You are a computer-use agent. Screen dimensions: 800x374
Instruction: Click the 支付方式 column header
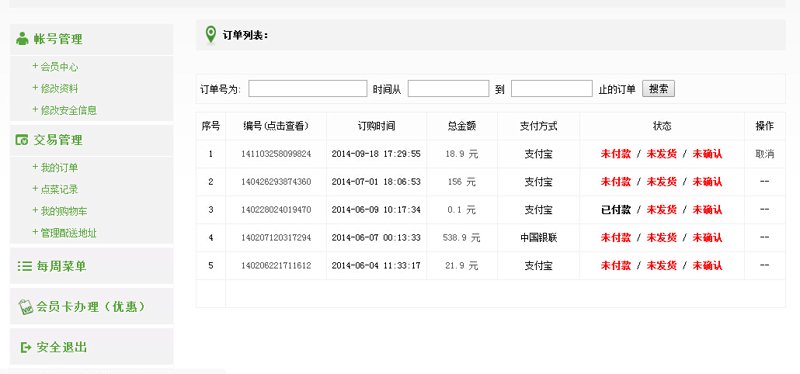[x=538, y=126]
